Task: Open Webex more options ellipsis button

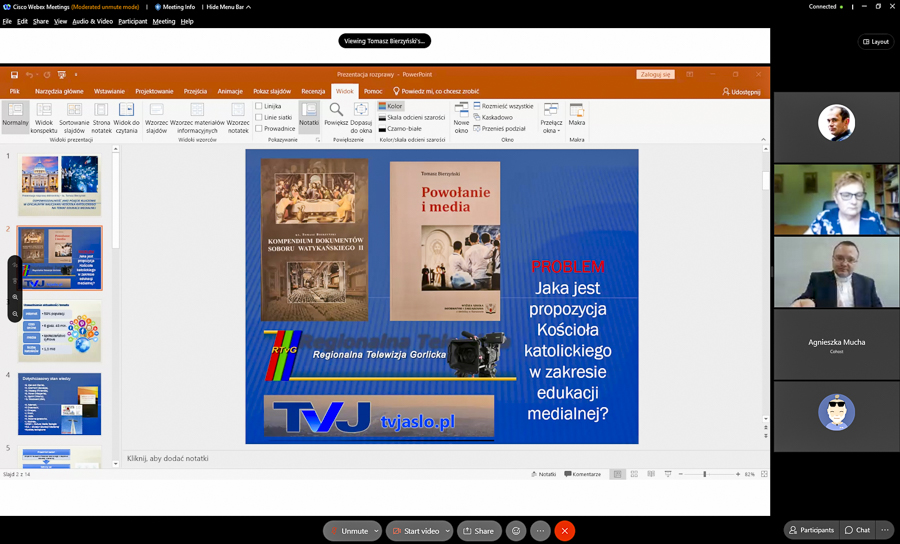Action: 540,531
